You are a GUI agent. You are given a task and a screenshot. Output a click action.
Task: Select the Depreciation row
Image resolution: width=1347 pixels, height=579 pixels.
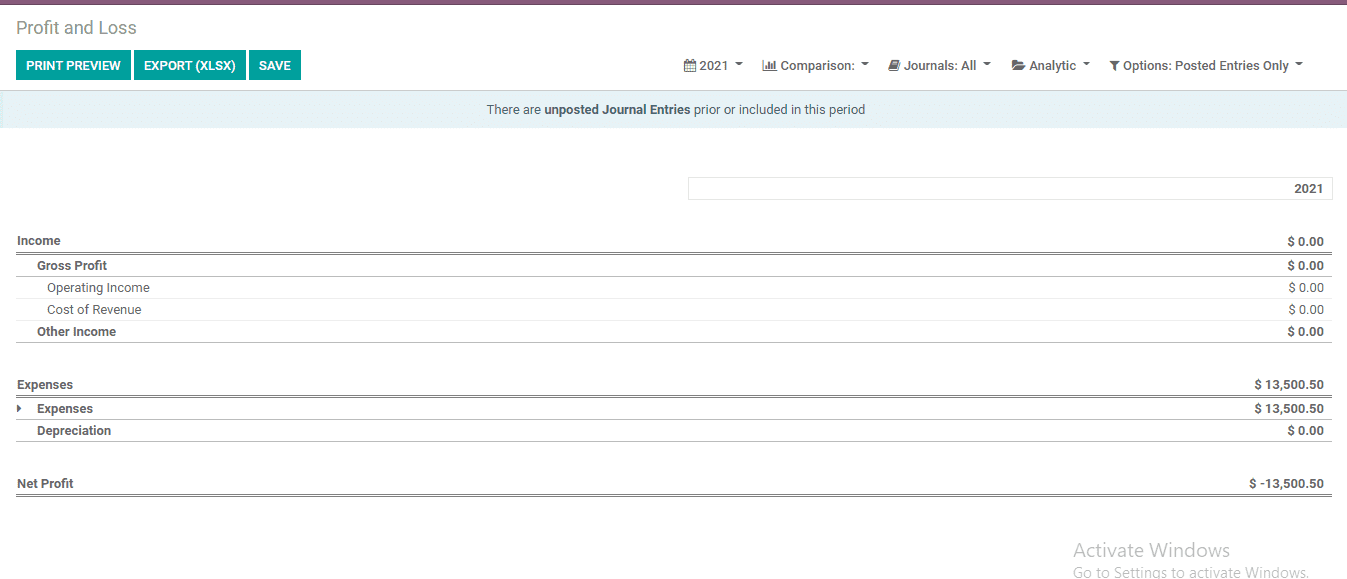click(674, 431)
